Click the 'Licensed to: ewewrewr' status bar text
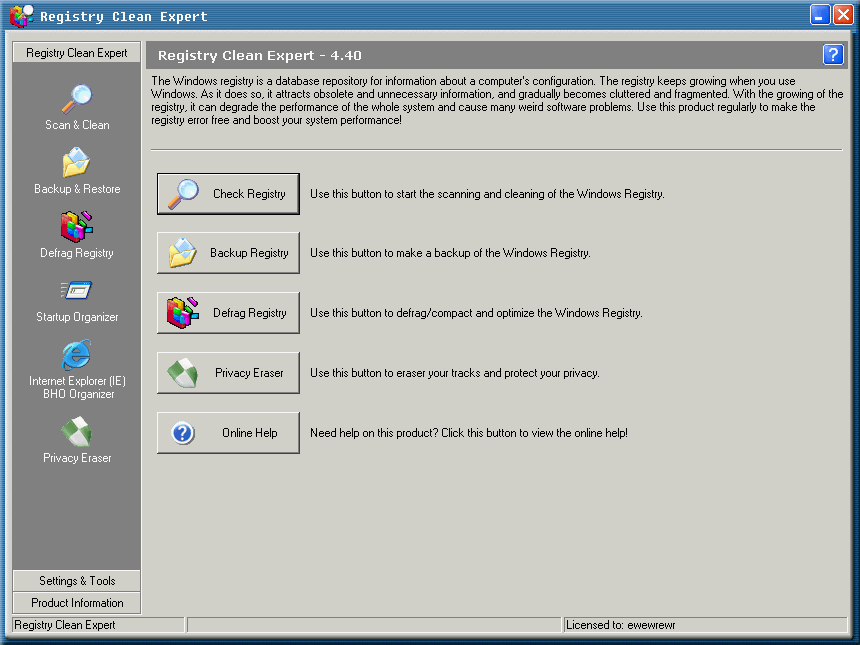The image size is (860, 645). pyautogui.click(x=620, y=625)
